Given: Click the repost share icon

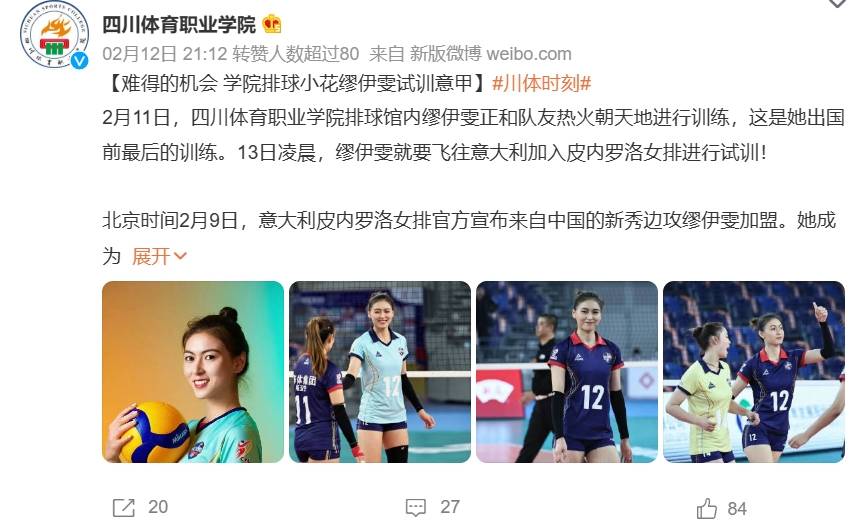Looking at the screenshot, I should (x=123, y=507).
